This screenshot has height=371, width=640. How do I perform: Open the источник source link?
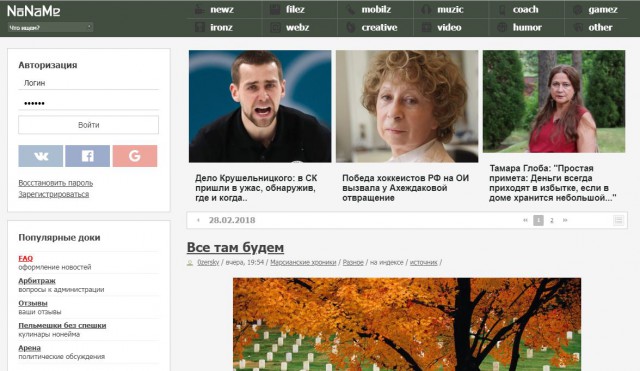click(423, 262)
